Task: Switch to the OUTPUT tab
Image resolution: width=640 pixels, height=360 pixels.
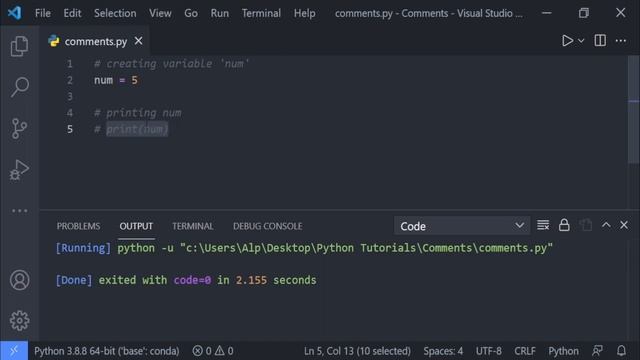Action: (136, 226)
